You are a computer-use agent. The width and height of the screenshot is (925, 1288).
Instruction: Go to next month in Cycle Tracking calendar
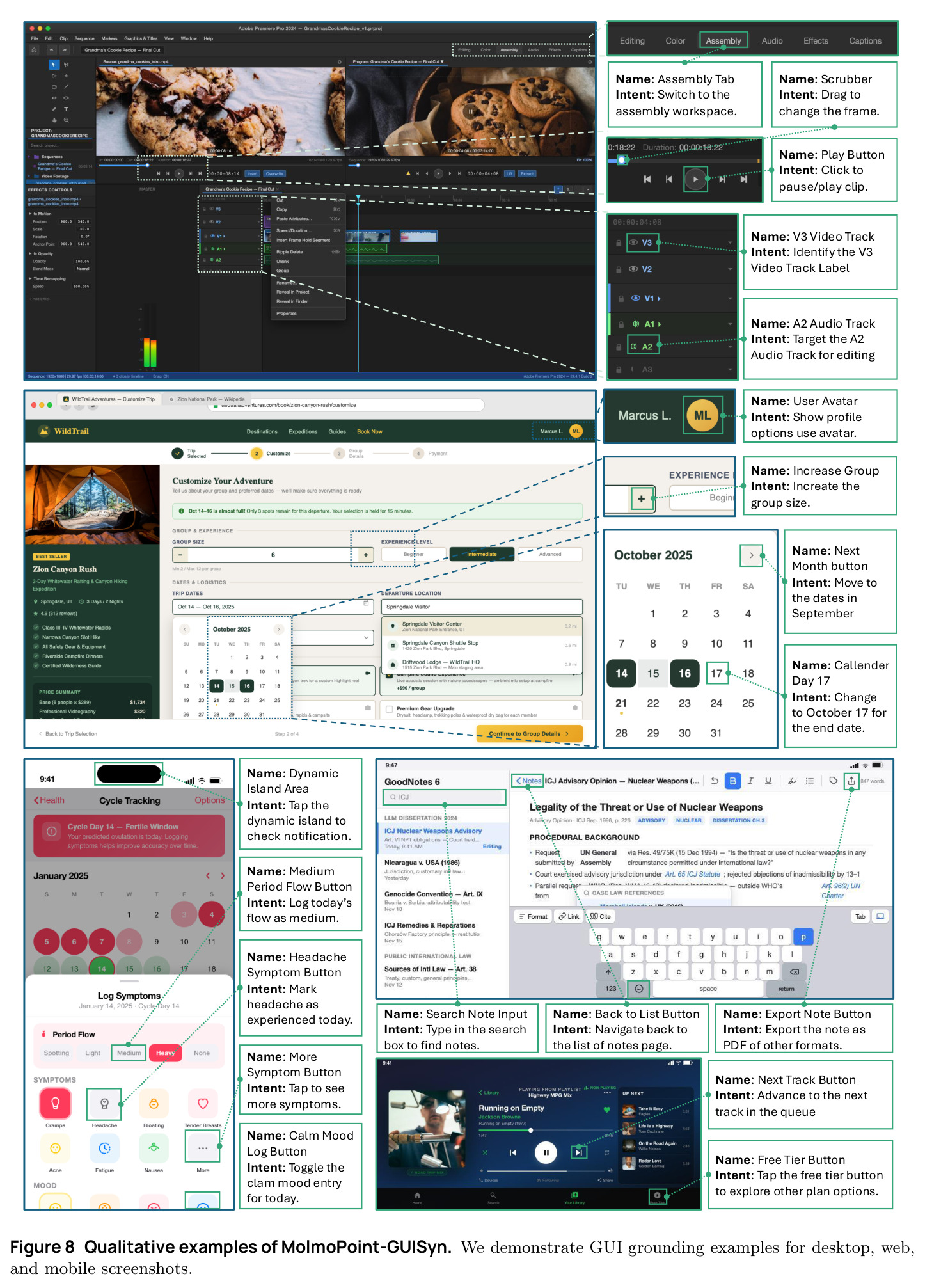pos(223,875)
